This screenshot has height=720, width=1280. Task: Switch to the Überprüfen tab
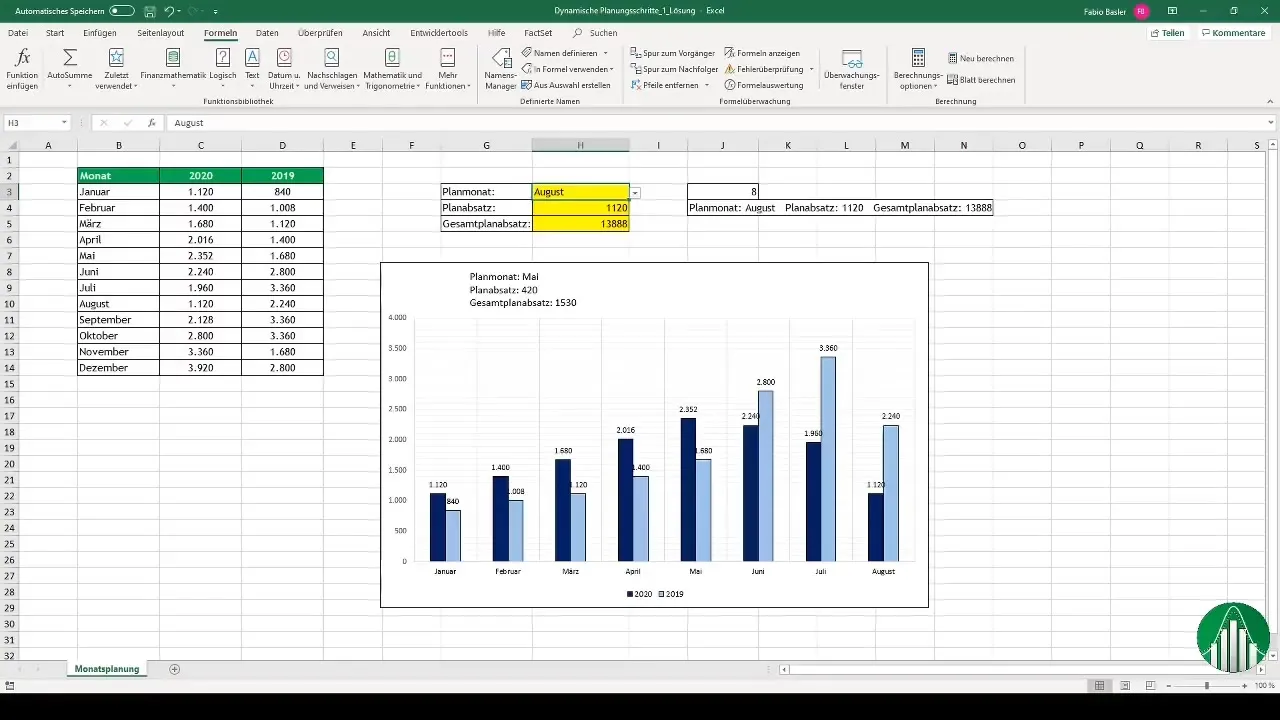coord(320,33)
